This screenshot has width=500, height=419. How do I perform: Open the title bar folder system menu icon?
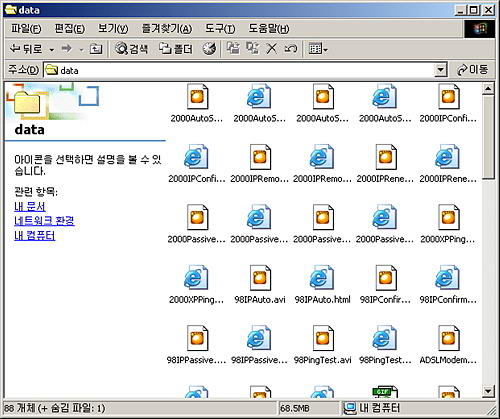pos(11,10)
